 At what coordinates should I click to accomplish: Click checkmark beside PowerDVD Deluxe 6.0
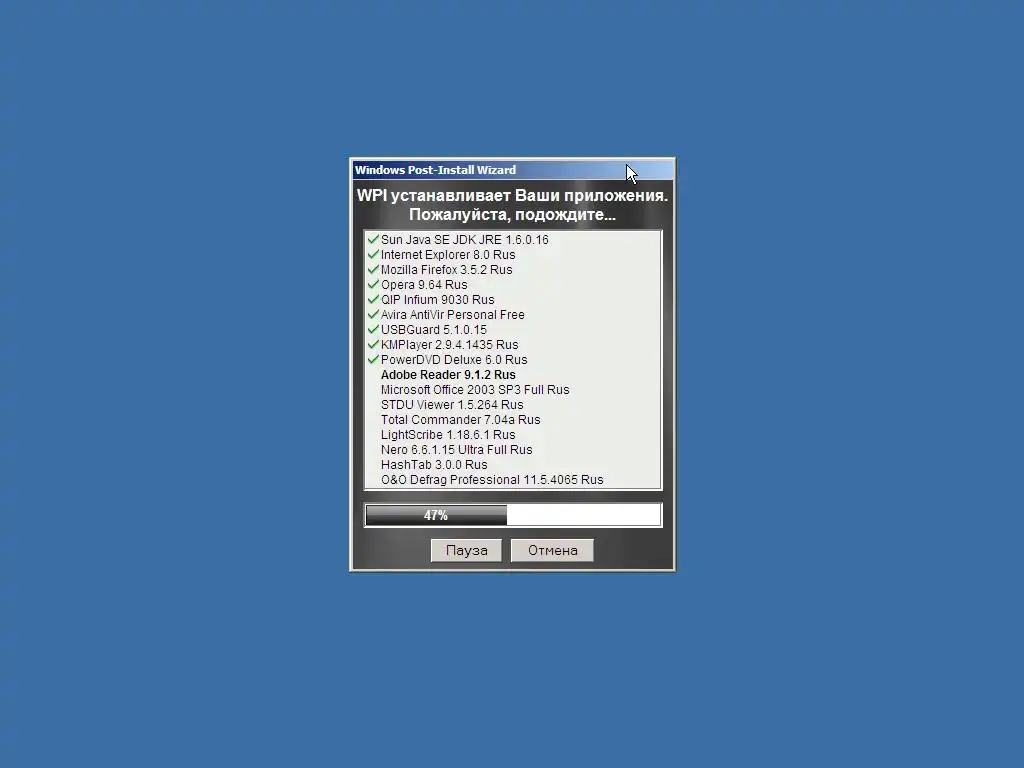coord(373,359)
